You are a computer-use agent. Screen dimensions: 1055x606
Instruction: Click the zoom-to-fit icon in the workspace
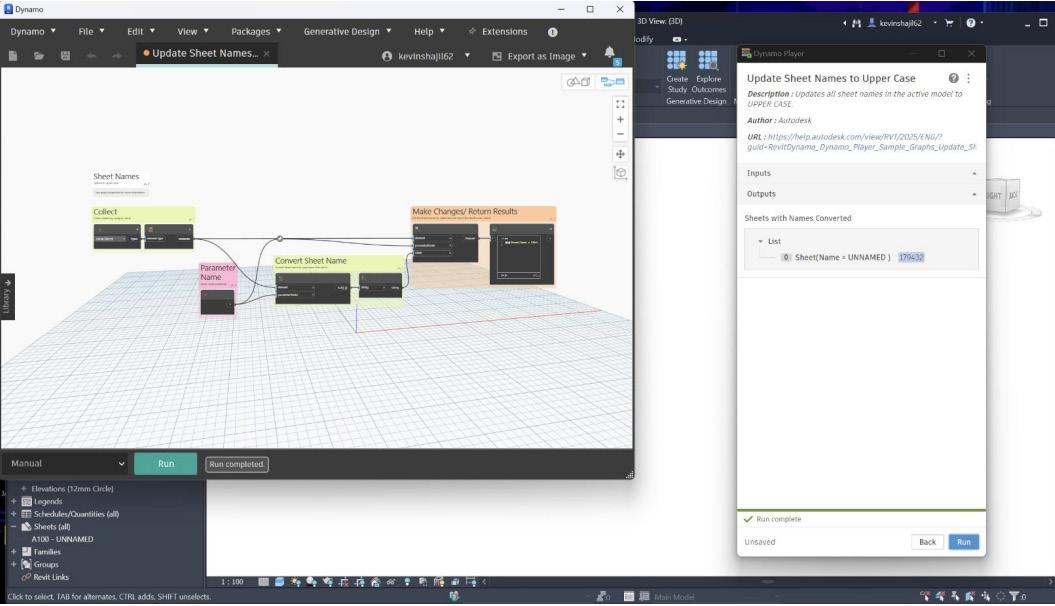(x=620, y=103)
